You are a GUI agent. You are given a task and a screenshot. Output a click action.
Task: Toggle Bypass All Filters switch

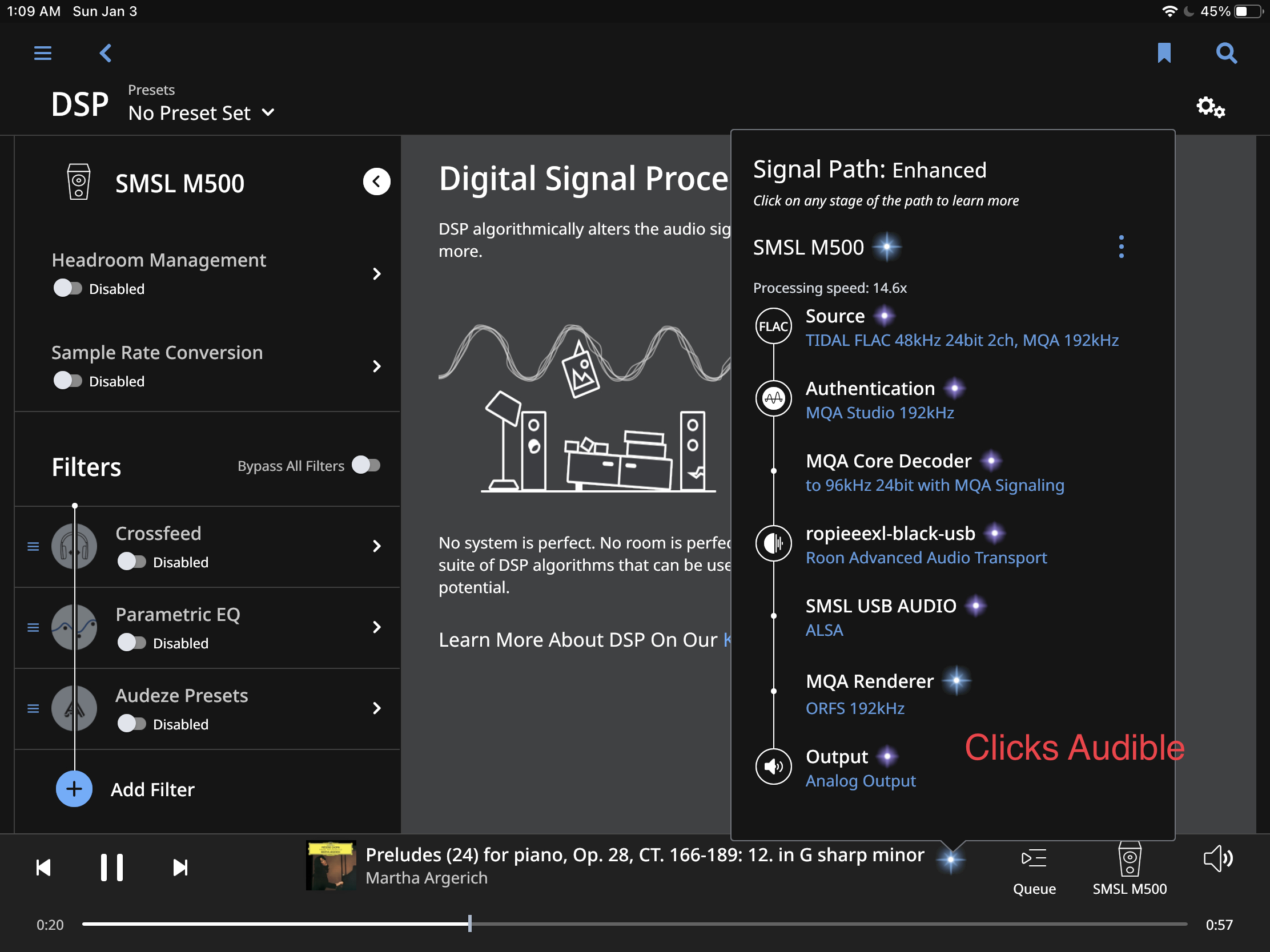pyautogui.click(x=366, y=465)
